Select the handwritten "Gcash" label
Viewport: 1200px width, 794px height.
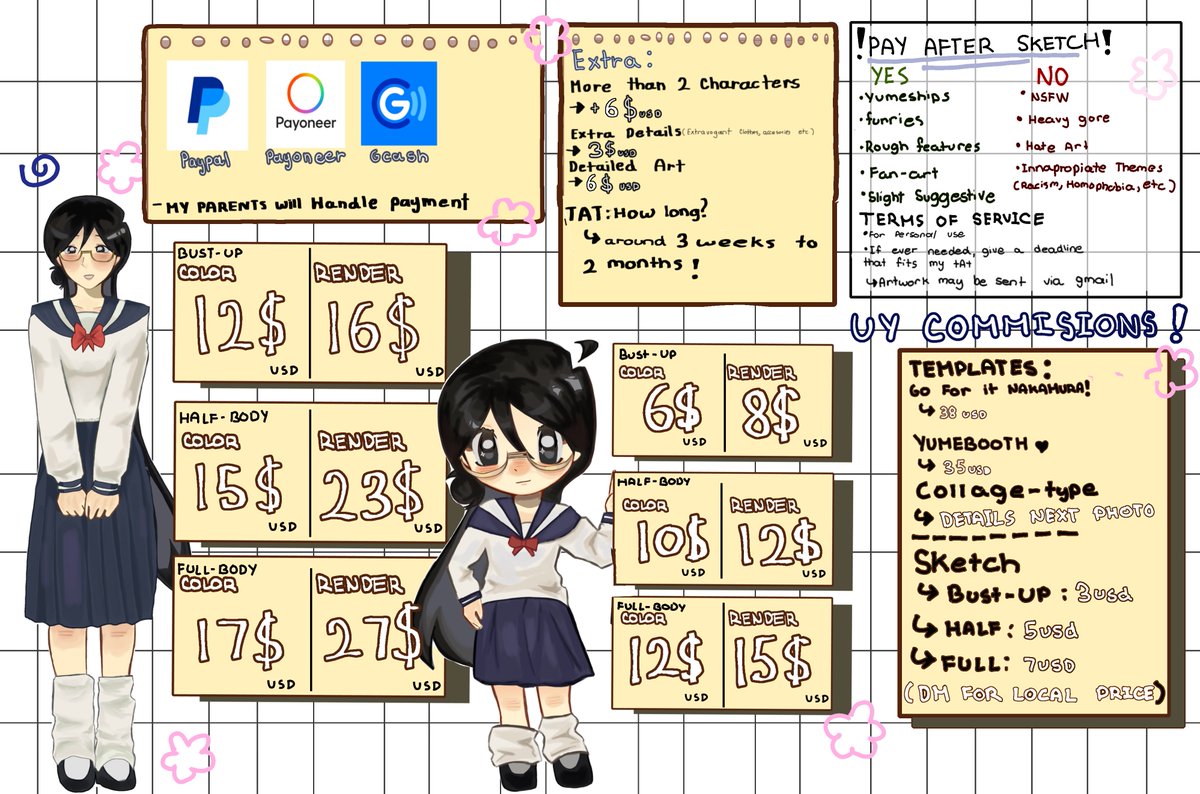pos(397,157)
